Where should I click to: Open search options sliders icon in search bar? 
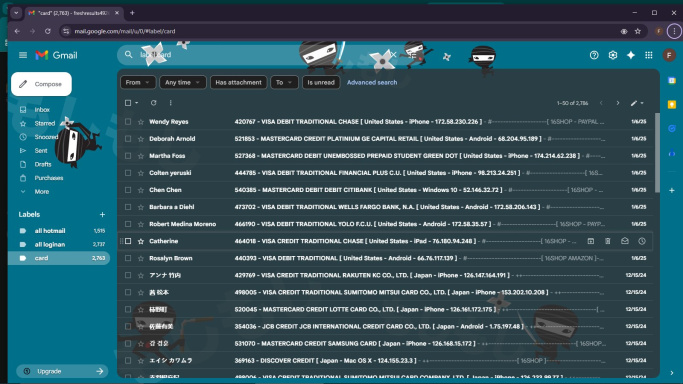(413, 54)
